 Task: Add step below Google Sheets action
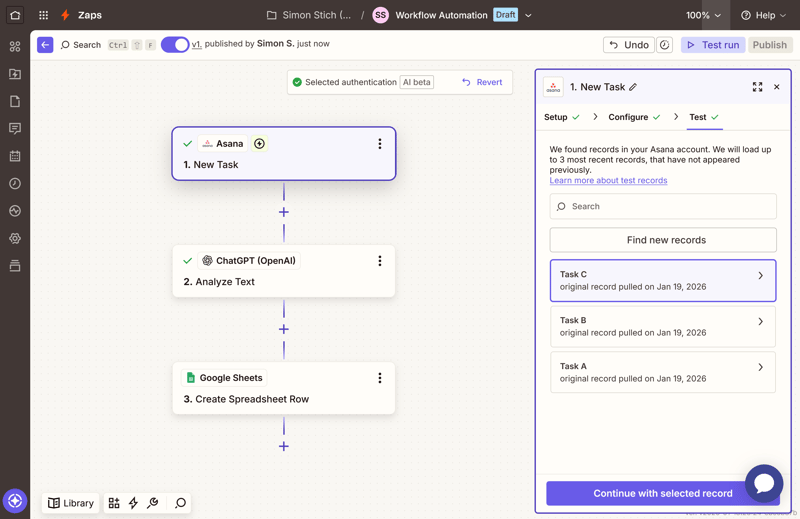[284, 446]
